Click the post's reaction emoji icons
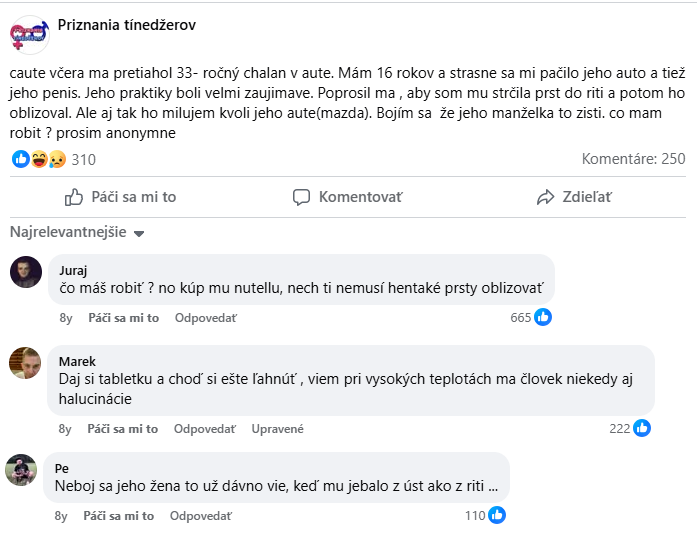The width and height of the screenshot is (697, 535). pos(39,159)
